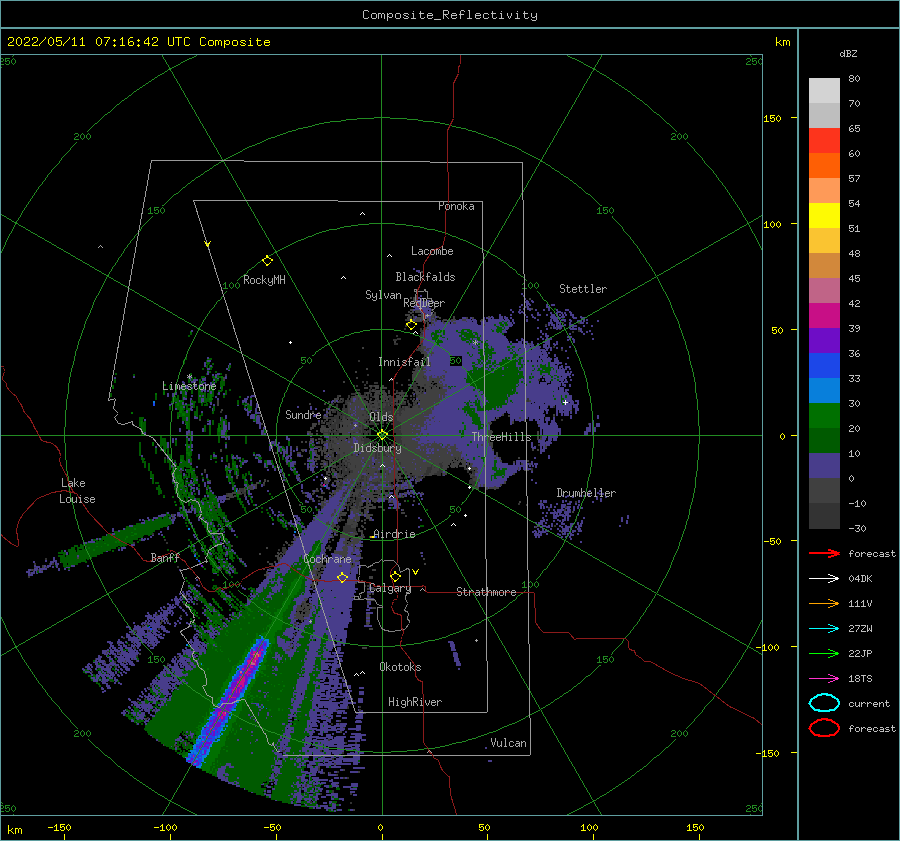Click the Vulcan town label
Viewport: 900px width, 841px height.
tap(509, 743)
